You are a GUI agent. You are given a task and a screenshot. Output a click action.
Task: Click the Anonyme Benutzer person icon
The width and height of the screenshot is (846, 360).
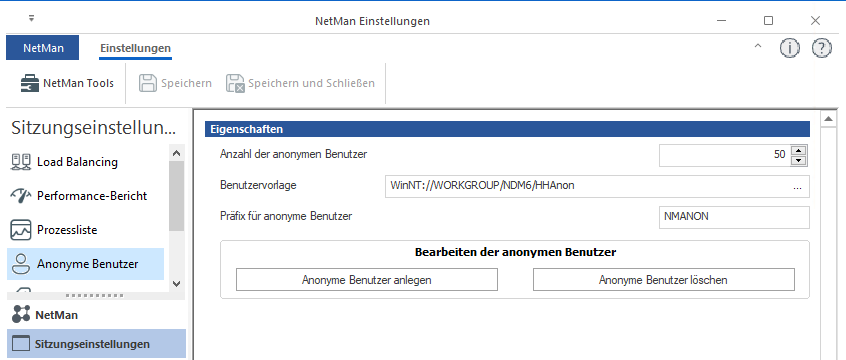(21, 264)
